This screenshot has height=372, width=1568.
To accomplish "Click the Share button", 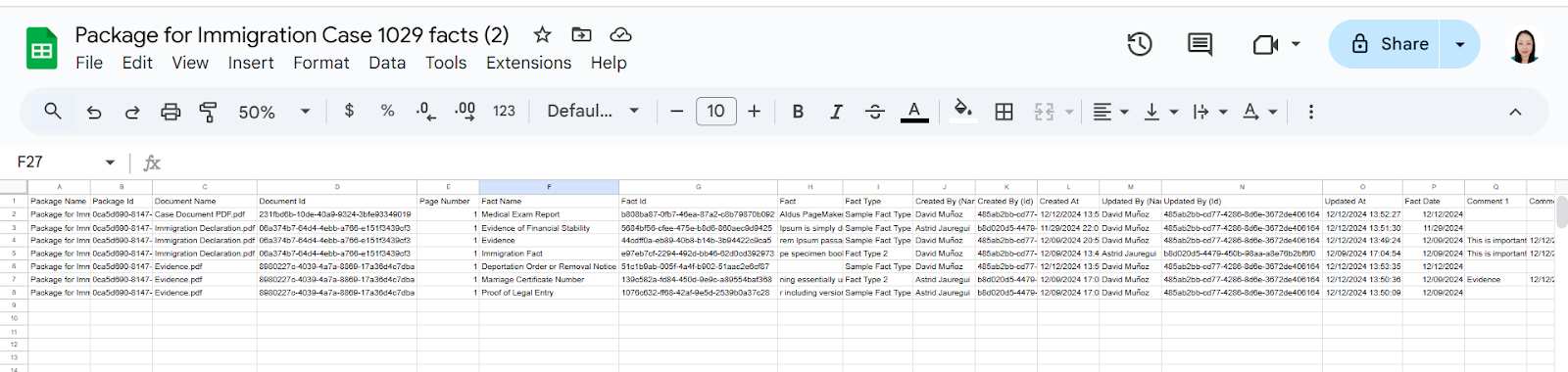I will click(1385, 44).
